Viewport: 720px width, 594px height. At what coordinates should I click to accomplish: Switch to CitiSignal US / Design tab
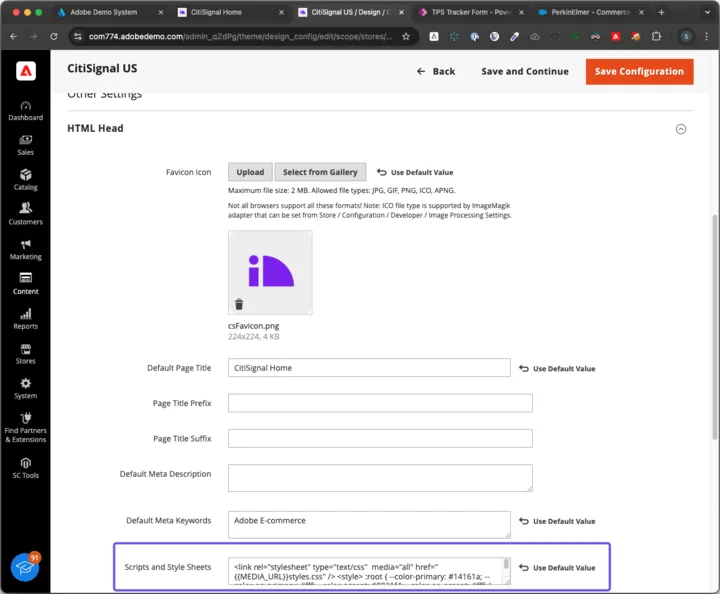pyautogui.click(x=350, y=12)
